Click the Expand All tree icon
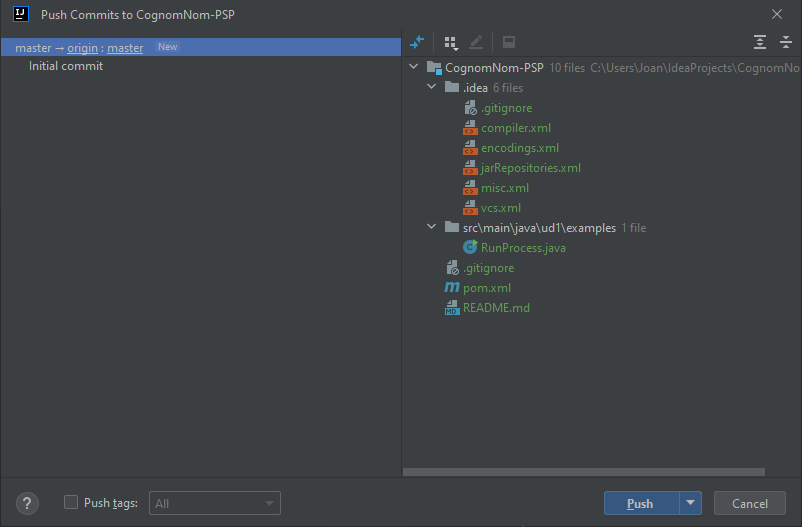This screenshot has width=802, height=527. pyautogui.click(x=760, y=42)
